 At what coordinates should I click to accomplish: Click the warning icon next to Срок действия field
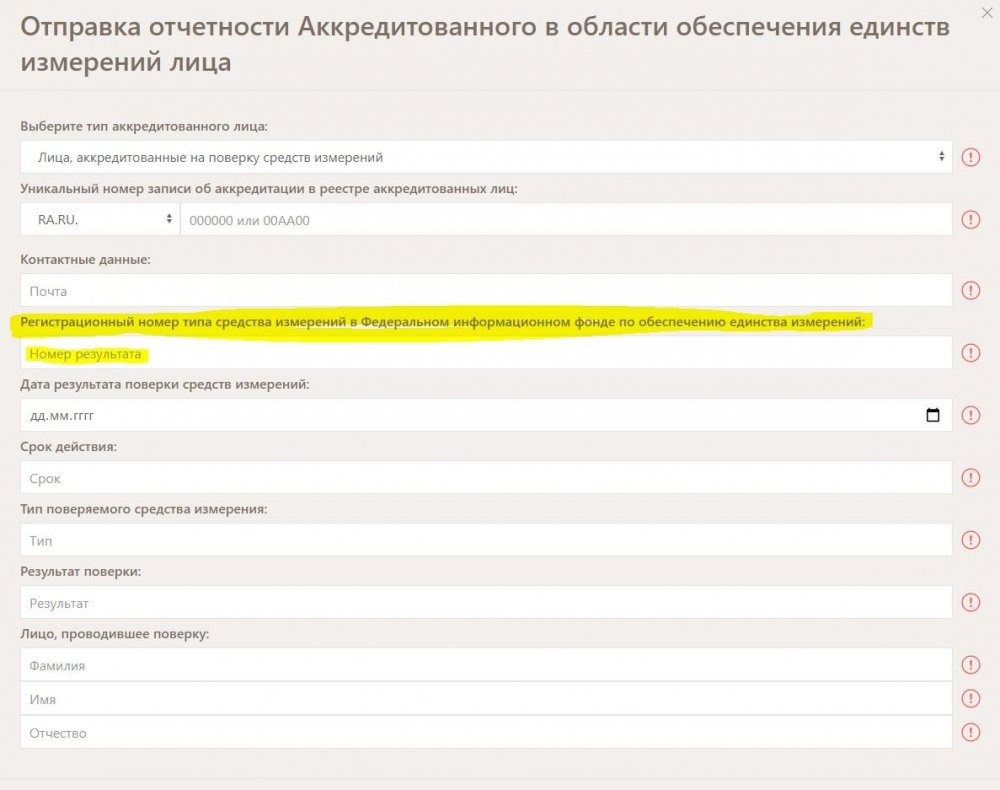pos(971,477)
